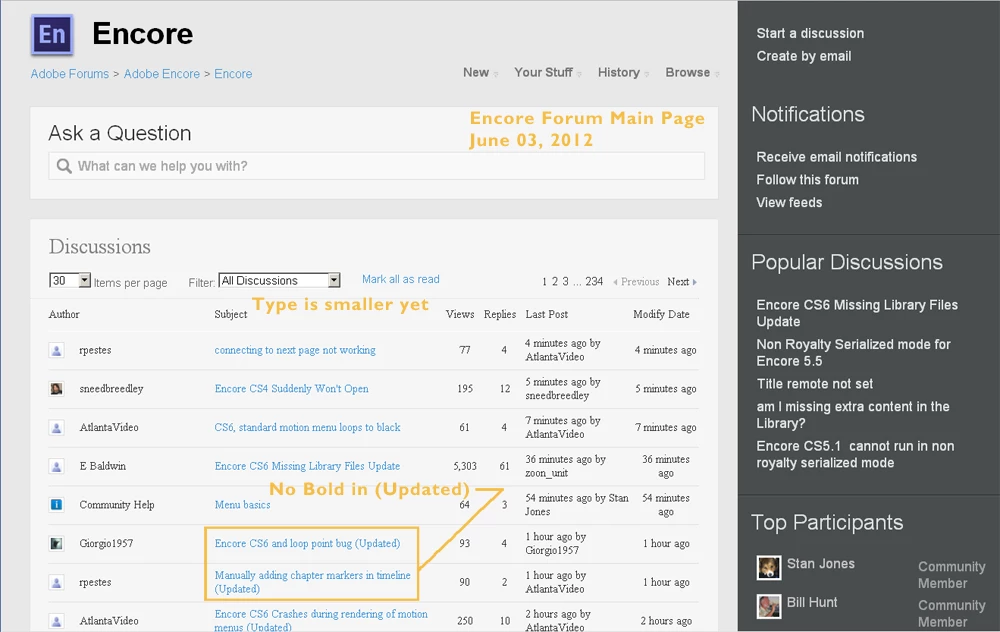Open 'Encore CS4 Suddenly Won't Open' thread
The height and width of the screenshot is (632, 1000).
(x=291, y=389)
